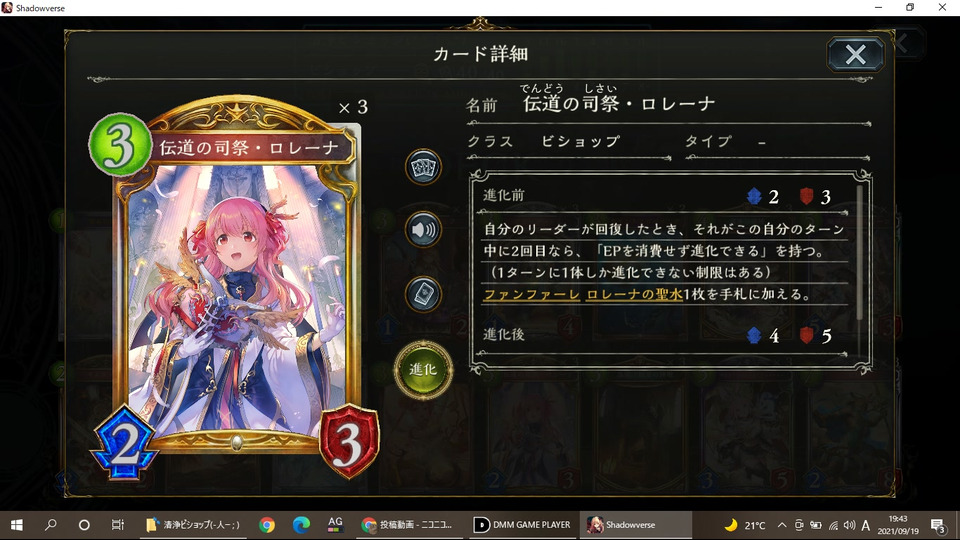Click the red defense 3 shield
This screenshot has width=960, height=540.
pos(348,441)
